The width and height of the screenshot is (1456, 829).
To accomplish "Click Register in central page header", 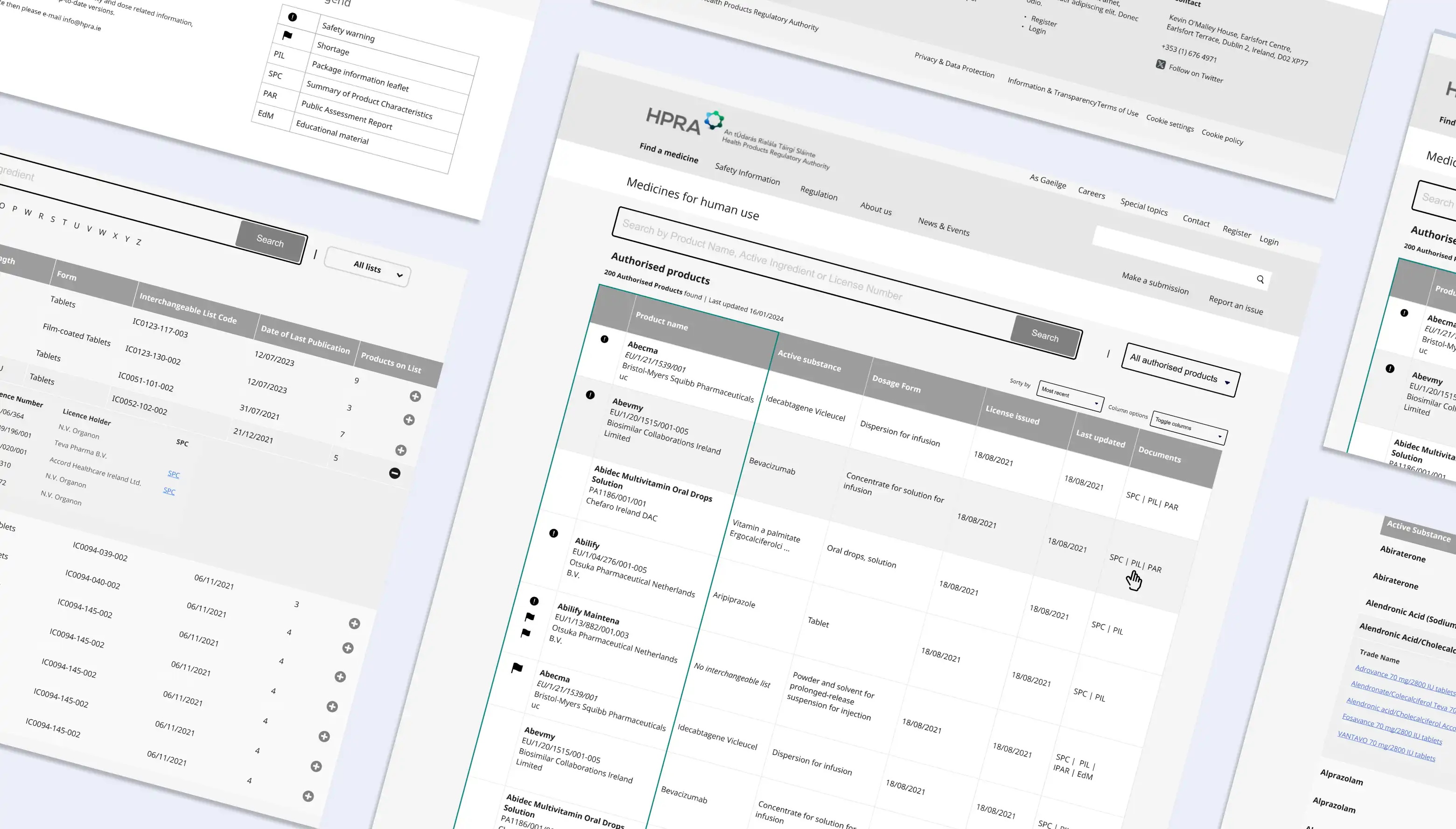I will click(1237, 231).
